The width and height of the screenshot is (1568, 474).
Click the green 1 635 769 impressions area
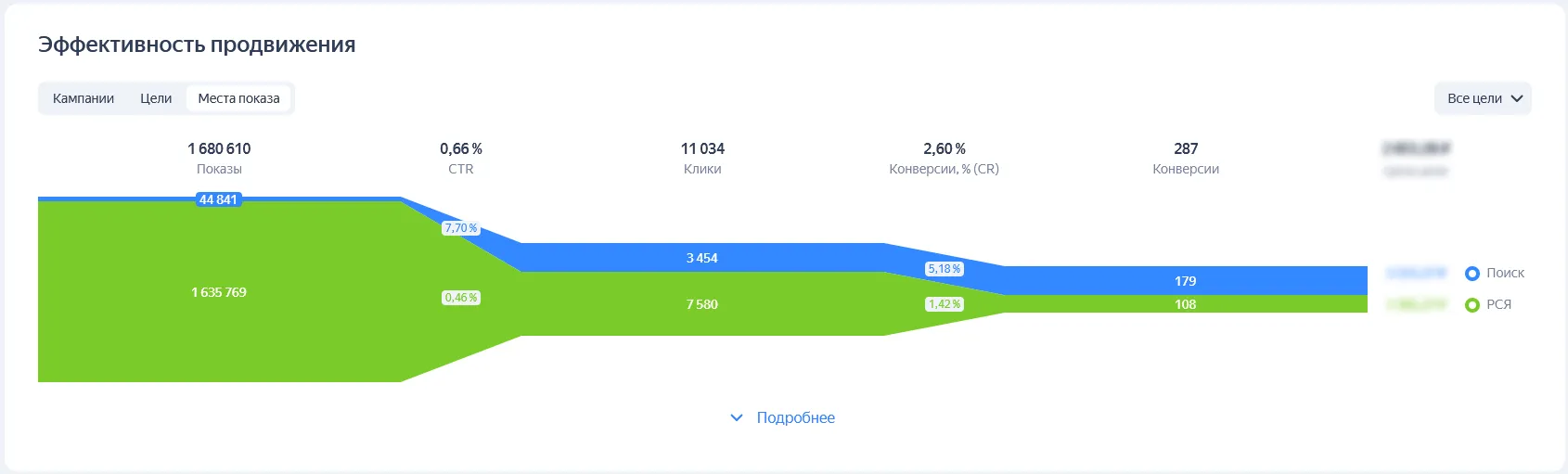tap(219, 292)
